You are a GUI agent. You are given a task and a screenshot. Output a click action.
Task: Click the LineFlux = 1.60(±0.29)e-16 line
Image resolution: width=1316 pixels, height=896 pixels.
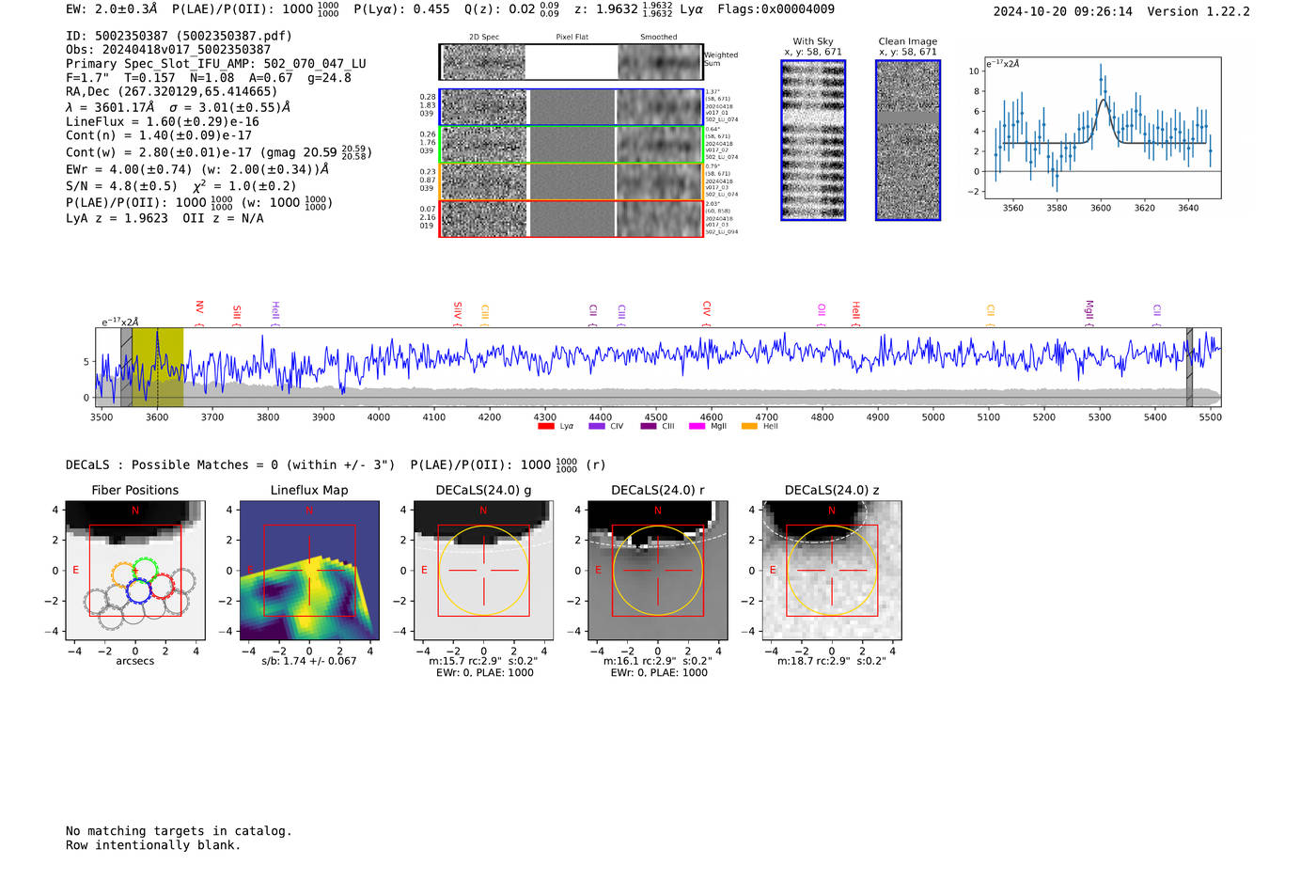163,122
